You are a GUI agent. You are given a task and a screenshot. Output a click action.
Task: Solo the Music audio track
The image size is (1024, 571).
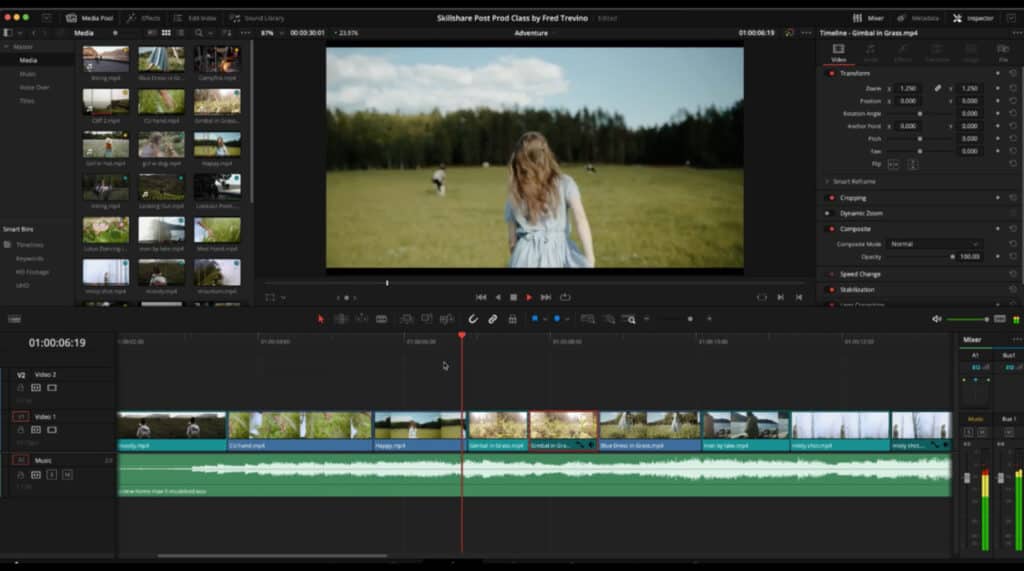tap(52, 475)
